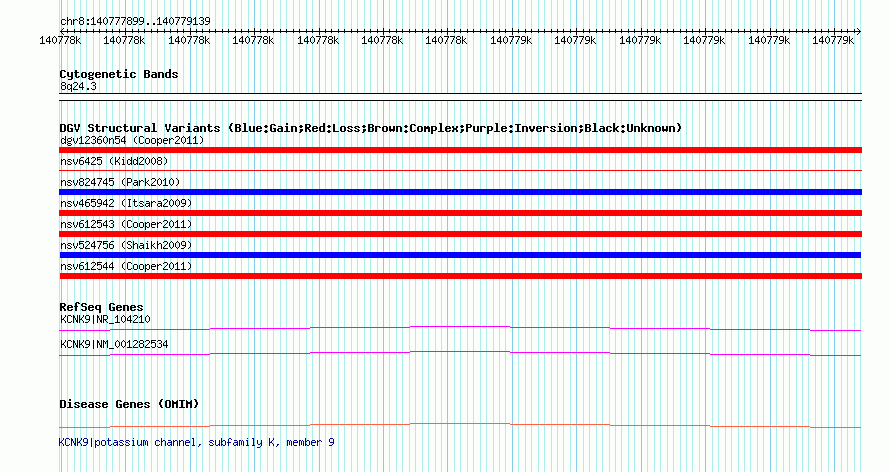The width and height of the screenshot is (890, 472).
Task: Select the red loss bar for dgv12360n54
Action: (460, 150)
